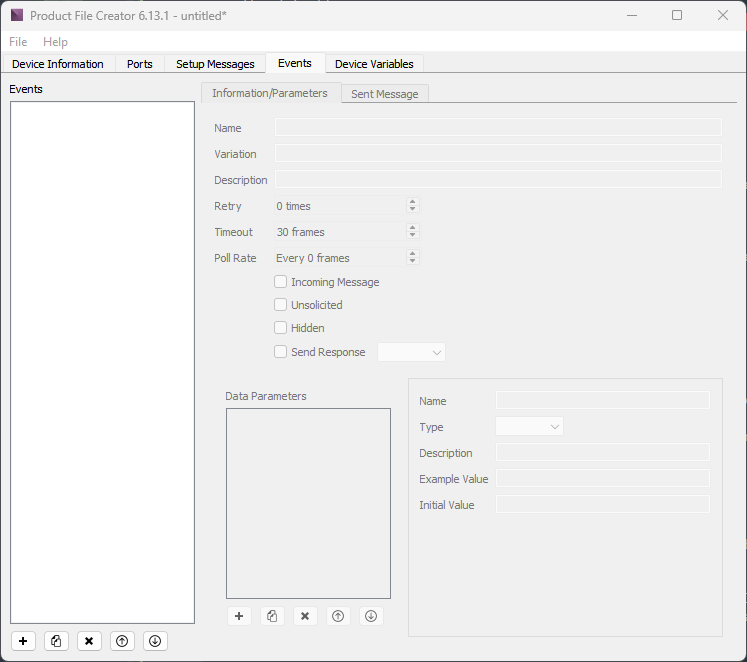
Task: Add a new data parameter
Action: tap(239, 616)
